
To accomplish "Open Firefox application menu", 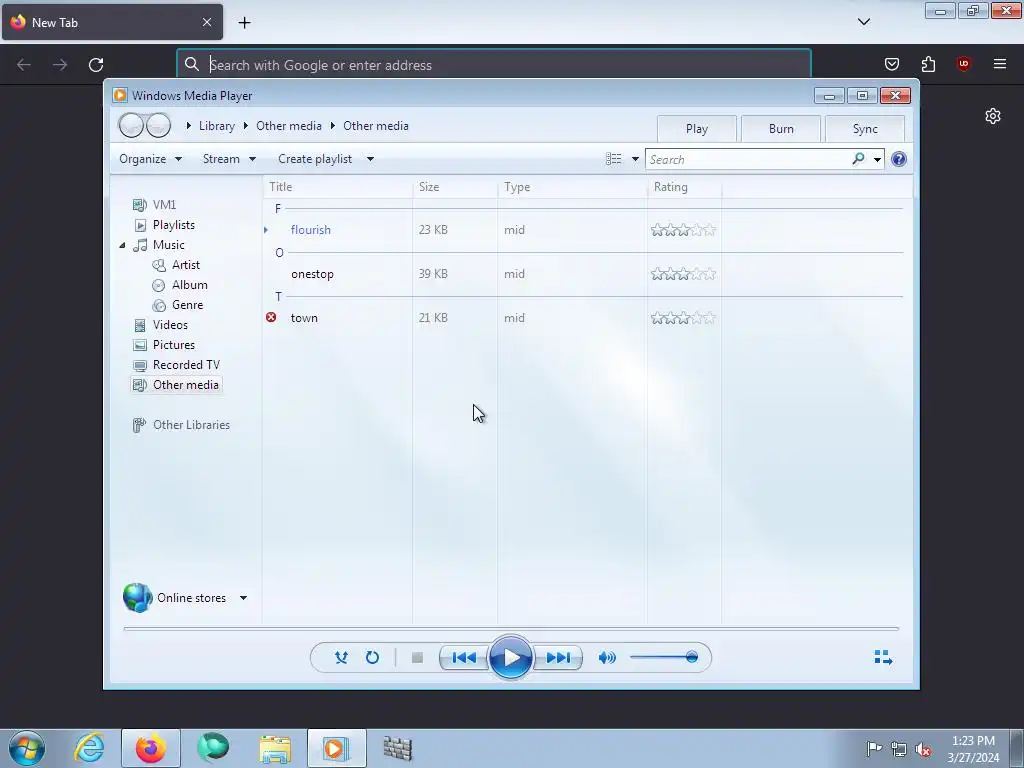I will [1000, 64].
